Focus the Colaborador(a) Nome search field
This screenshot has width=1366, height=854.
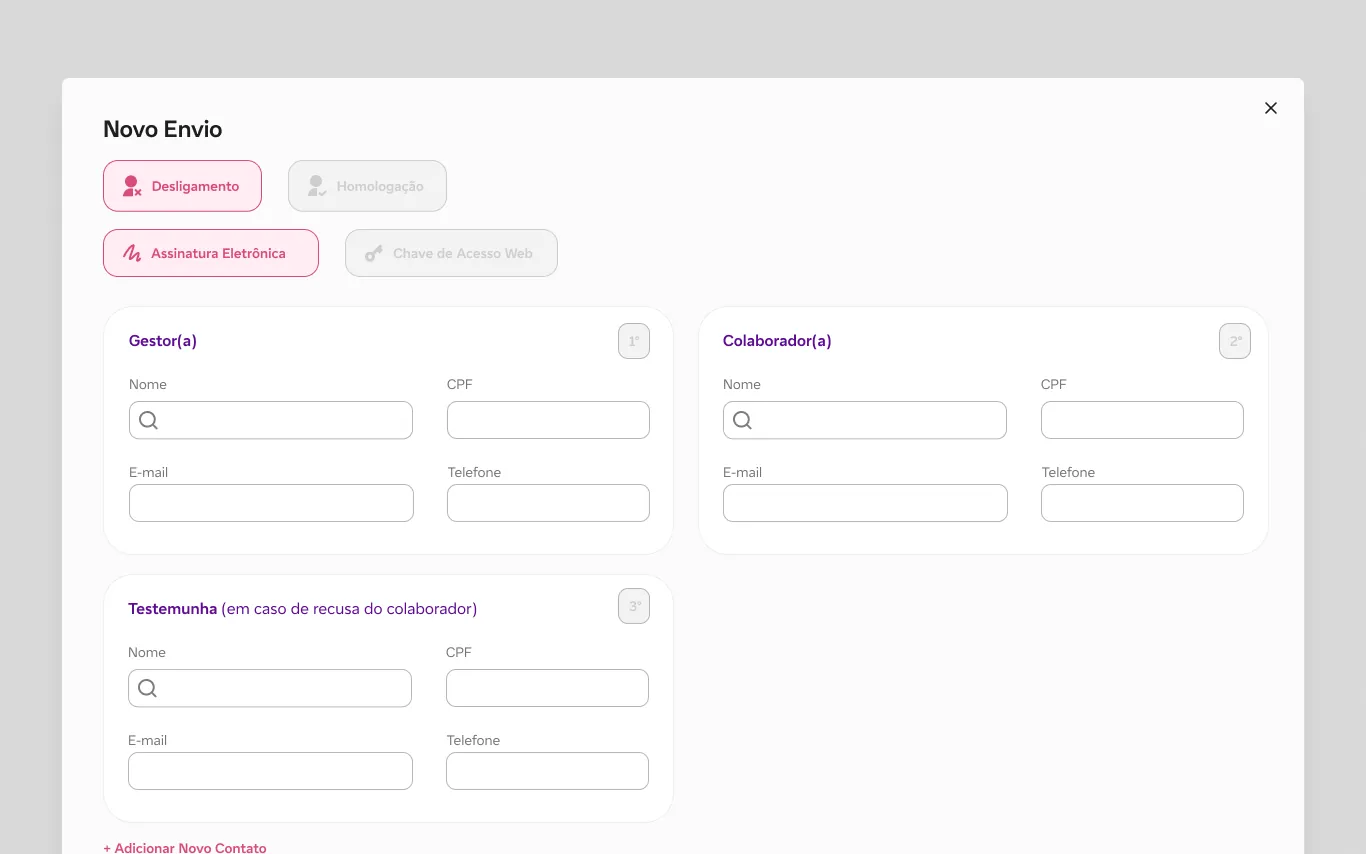[x=865, y=420]
